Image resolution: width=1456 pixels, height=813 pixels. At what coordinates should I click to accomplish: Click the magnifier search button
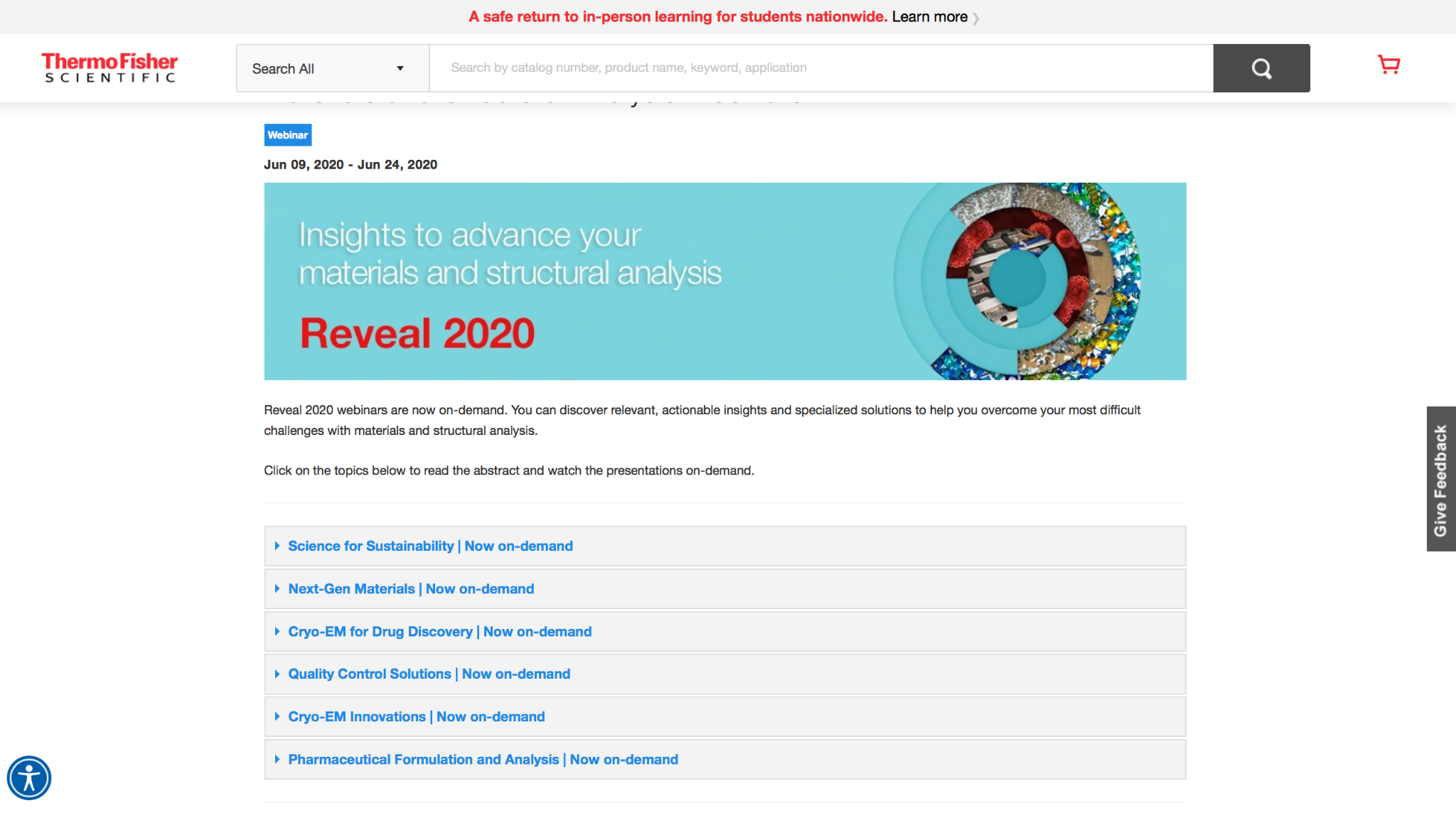pos(1261,68)
